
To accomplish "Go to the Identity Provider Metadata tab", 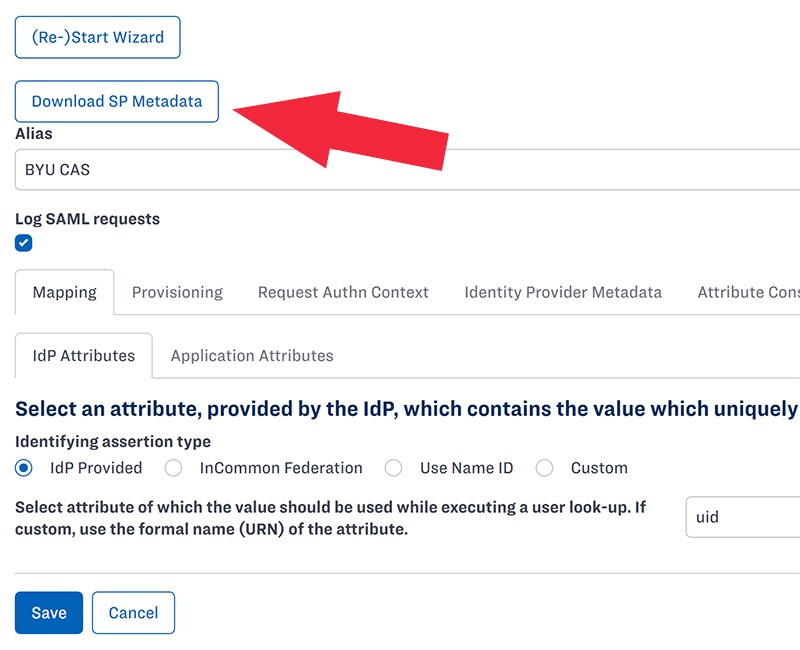I will (x=563, y=292).
